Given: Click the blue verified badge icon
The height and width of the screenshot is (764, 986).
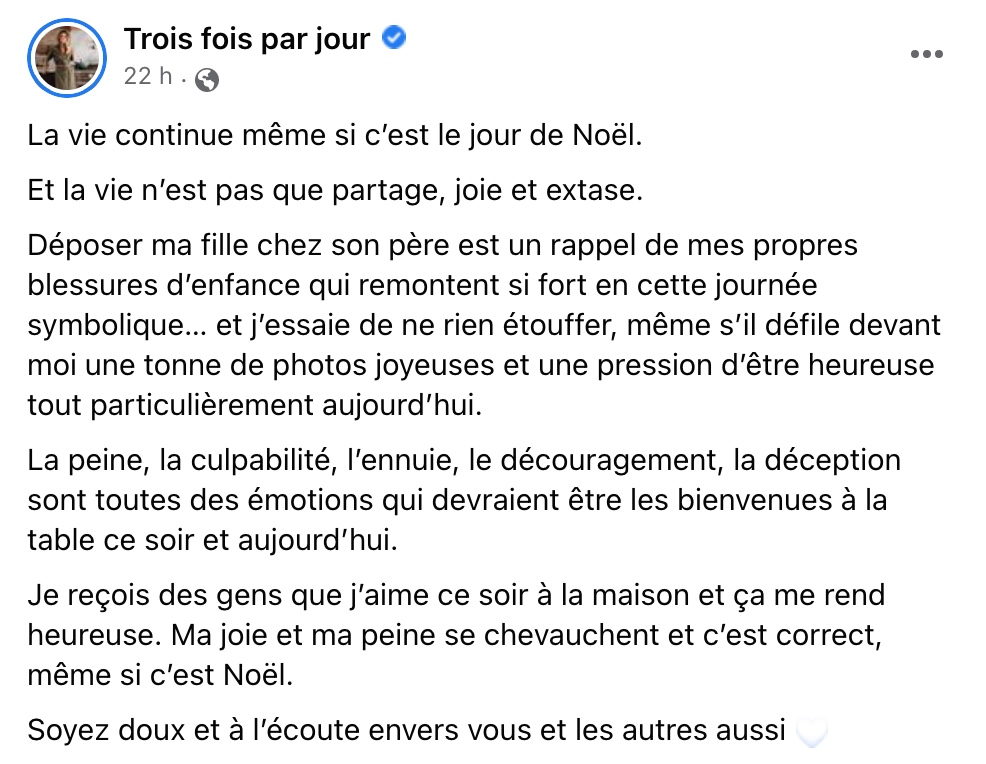Looking at the screenshot, I should click(x=394, y=38).
